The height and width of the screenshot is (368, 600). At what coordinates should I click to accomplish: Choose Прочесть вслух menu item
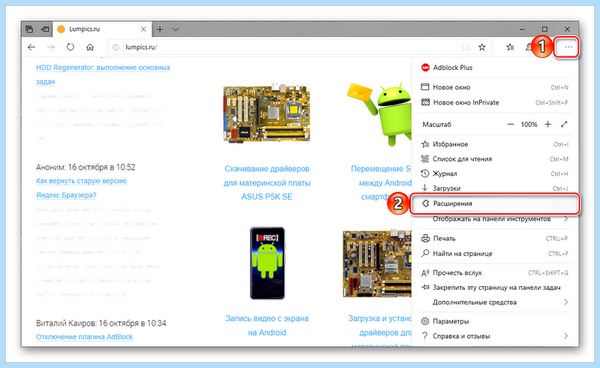[x=495, y=273]
